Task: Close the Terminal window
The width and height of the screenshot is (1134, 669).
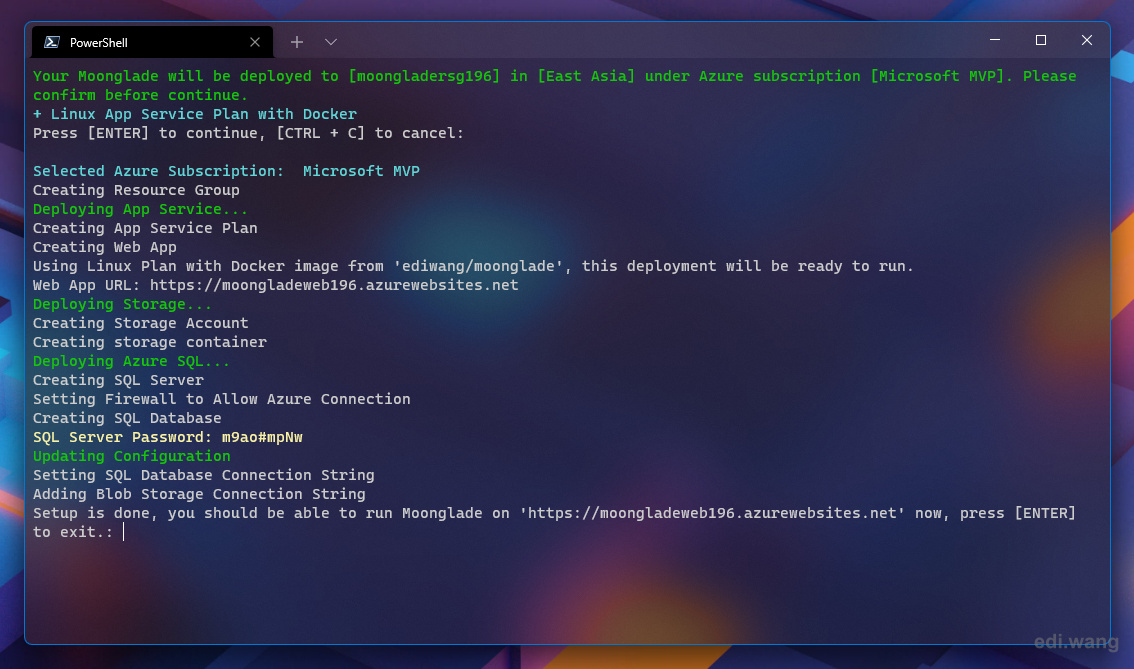Action: 1086,40
